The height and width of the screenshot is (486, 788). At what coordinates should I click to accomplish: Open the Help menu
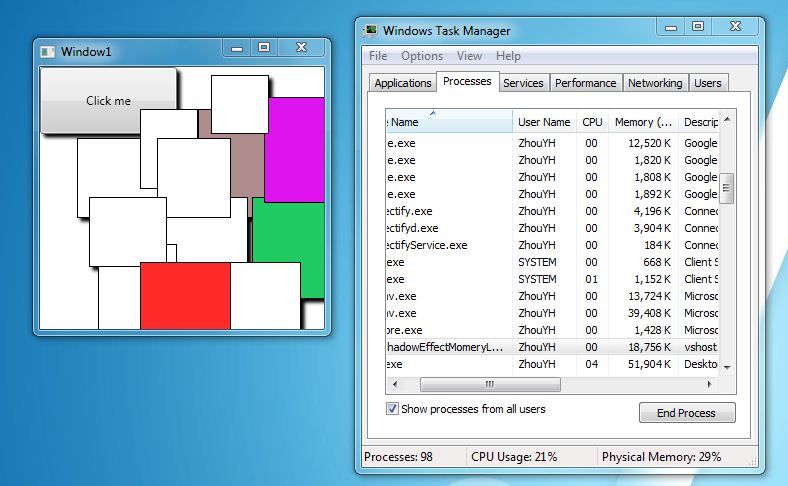pos(508,56)
